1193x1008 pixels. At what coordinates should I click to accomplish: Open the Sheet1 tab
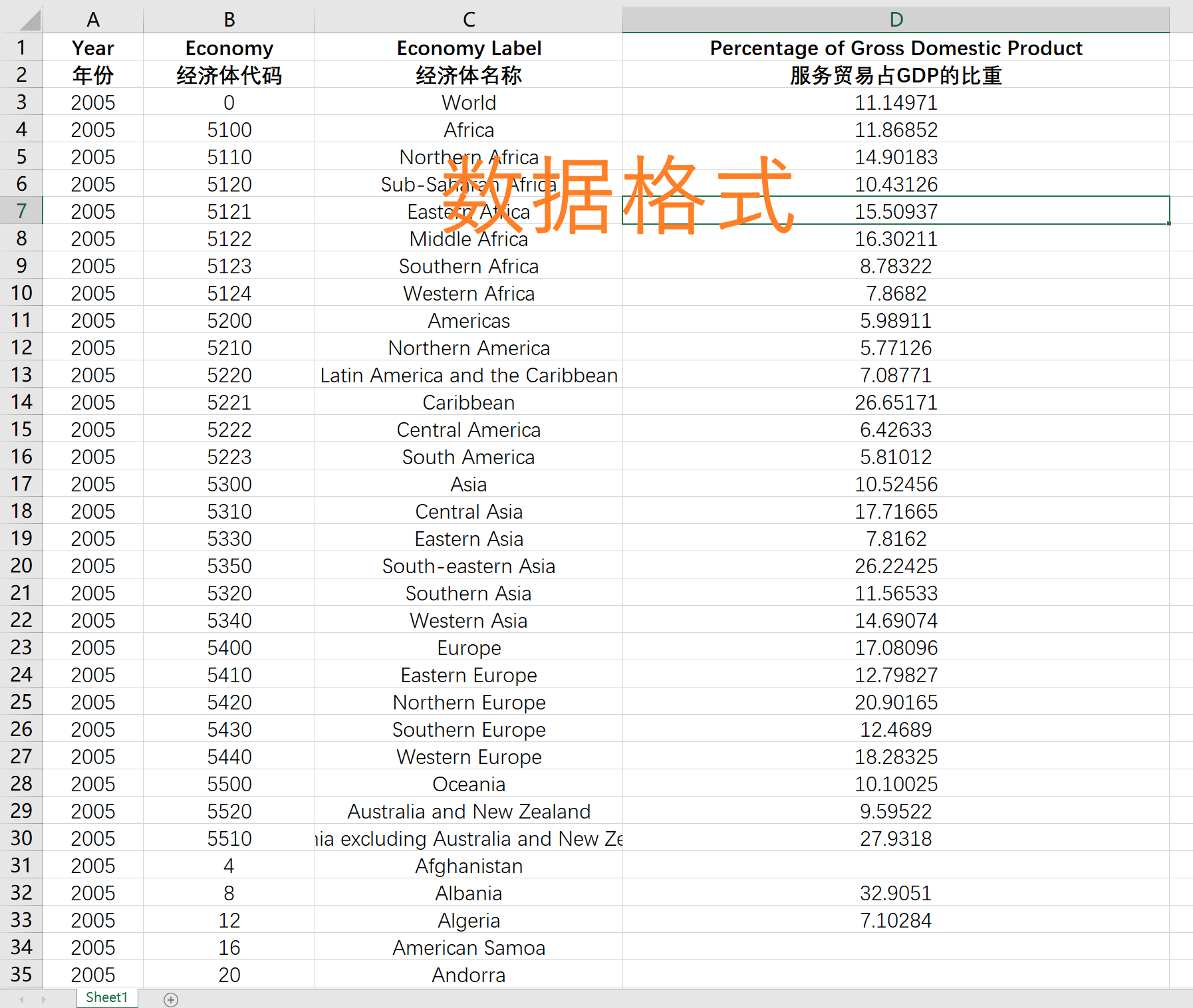coord(107,997)
